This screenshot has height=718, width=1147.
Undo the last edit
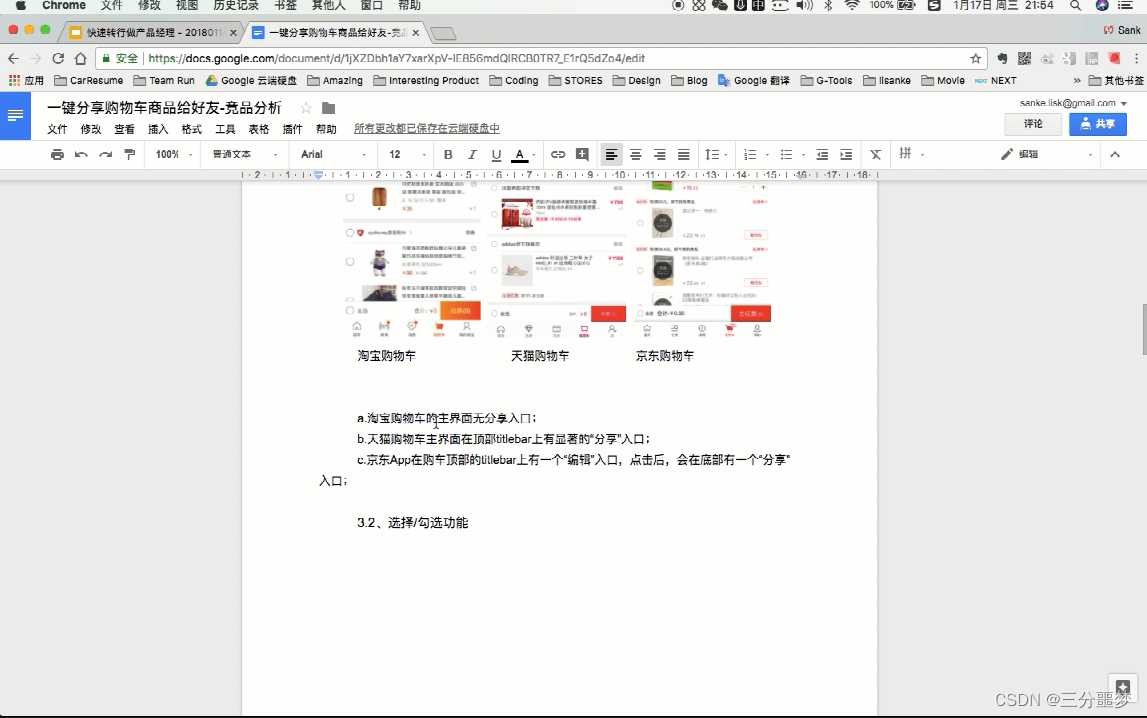coord(81,154)
